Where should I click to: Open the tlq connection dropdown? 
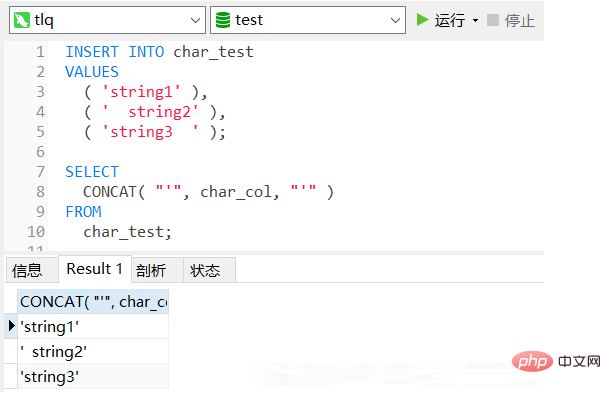click(196, 20)
